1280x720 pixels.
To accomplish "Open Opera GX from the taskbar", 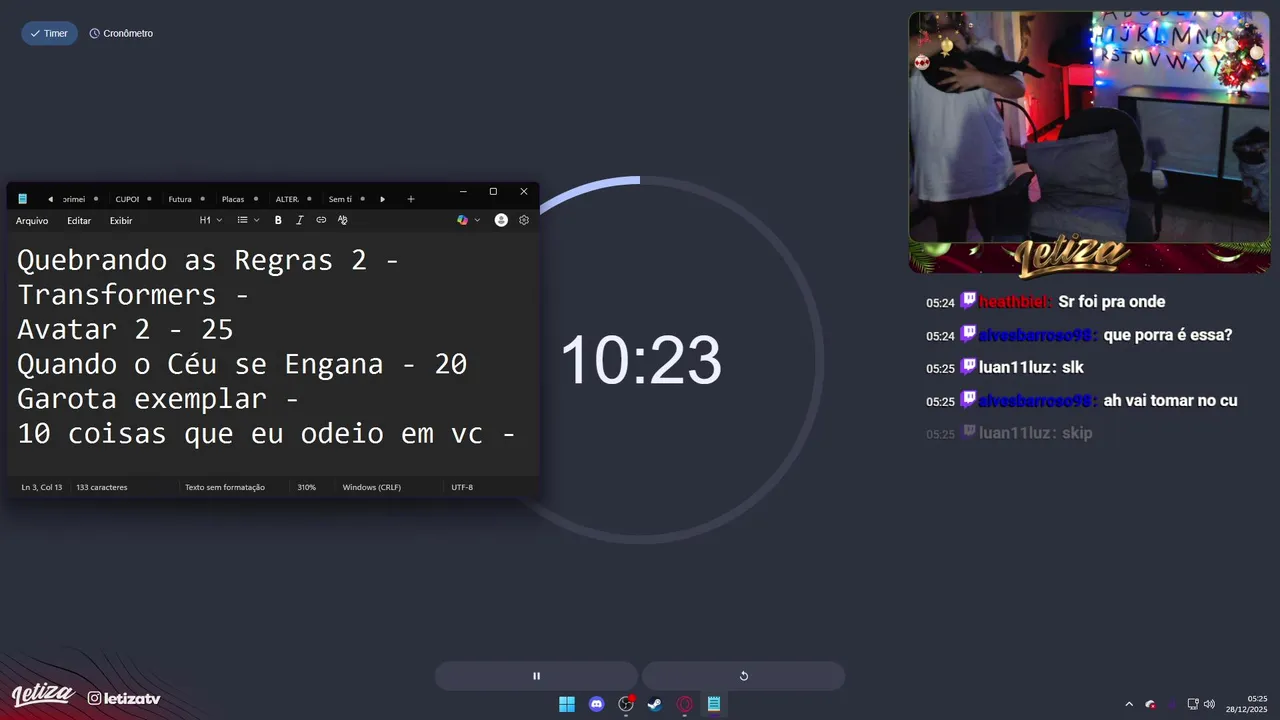I will (x=685, y=704).
